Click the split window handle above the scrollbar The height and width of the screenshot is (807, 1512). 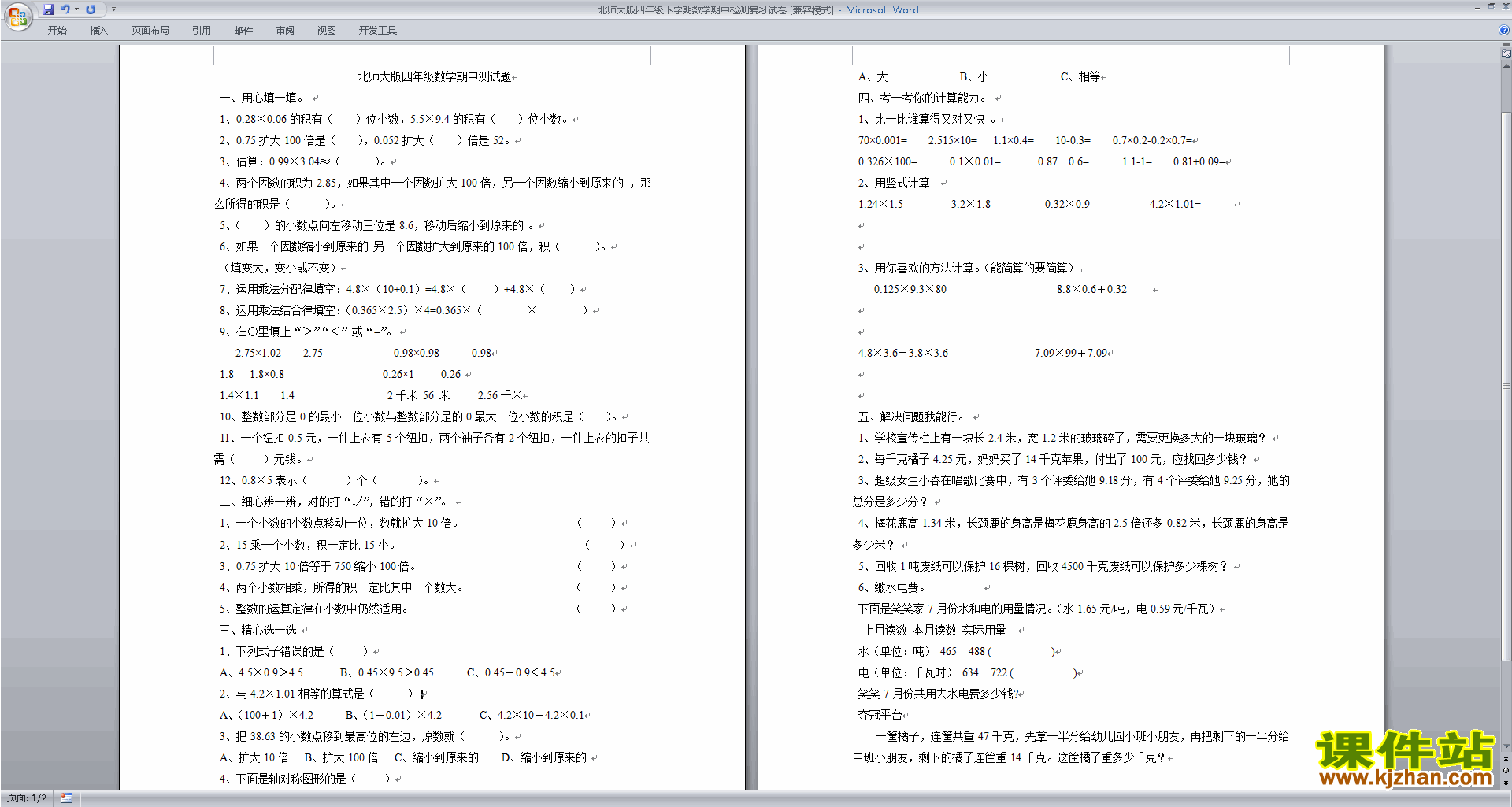click(x=1506, y=45)
